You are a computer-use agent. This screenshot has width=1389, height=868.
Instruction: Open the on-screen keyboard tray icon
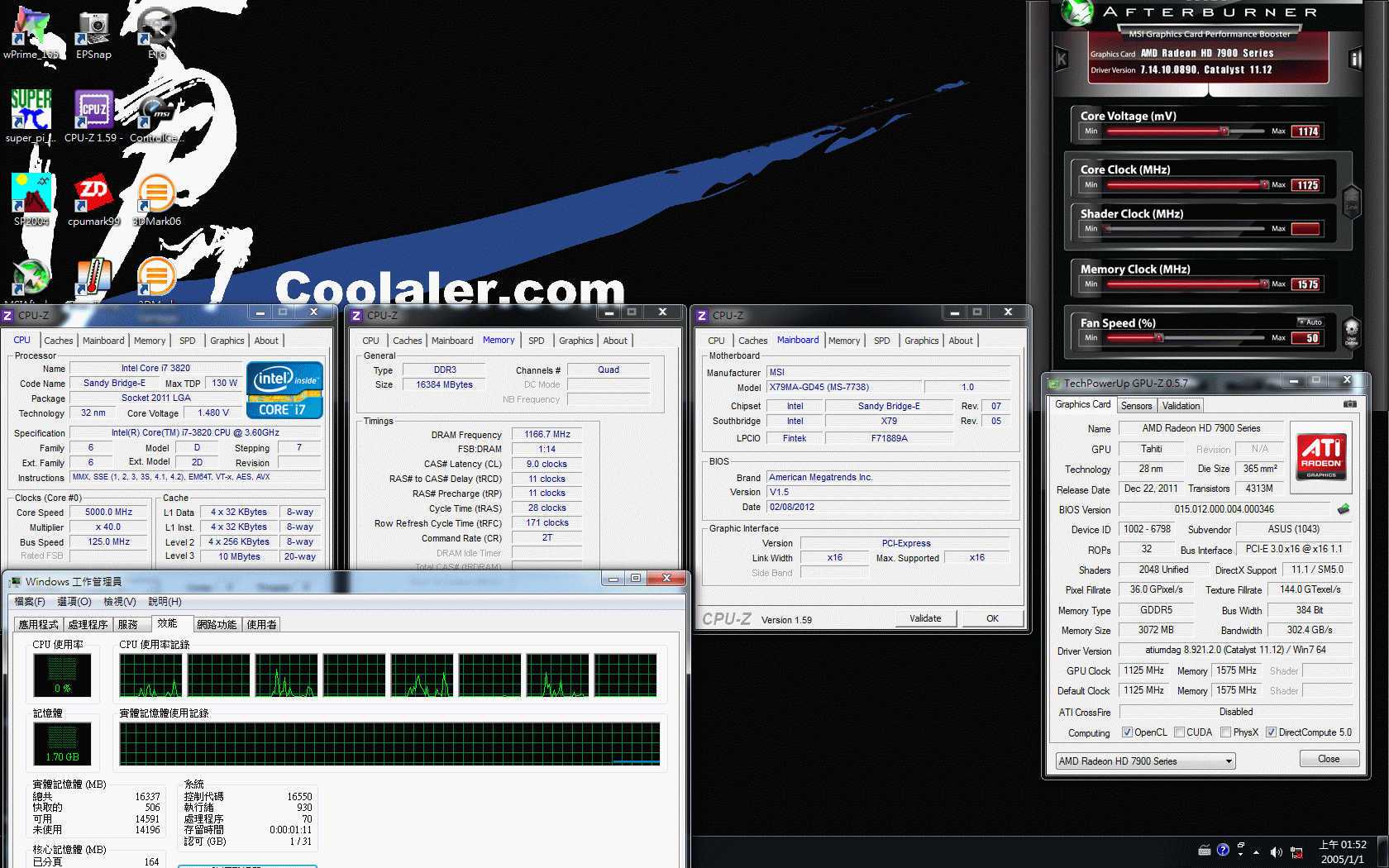[1205, 851]
